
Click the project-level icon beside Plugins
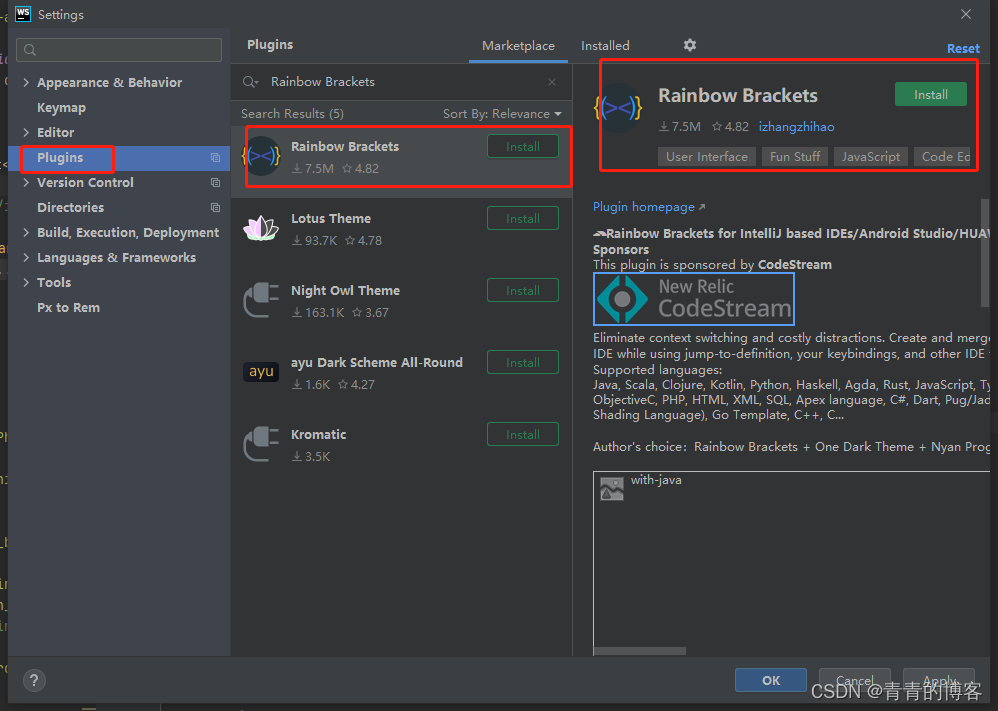pyautogui.click(x=215, y=158)
